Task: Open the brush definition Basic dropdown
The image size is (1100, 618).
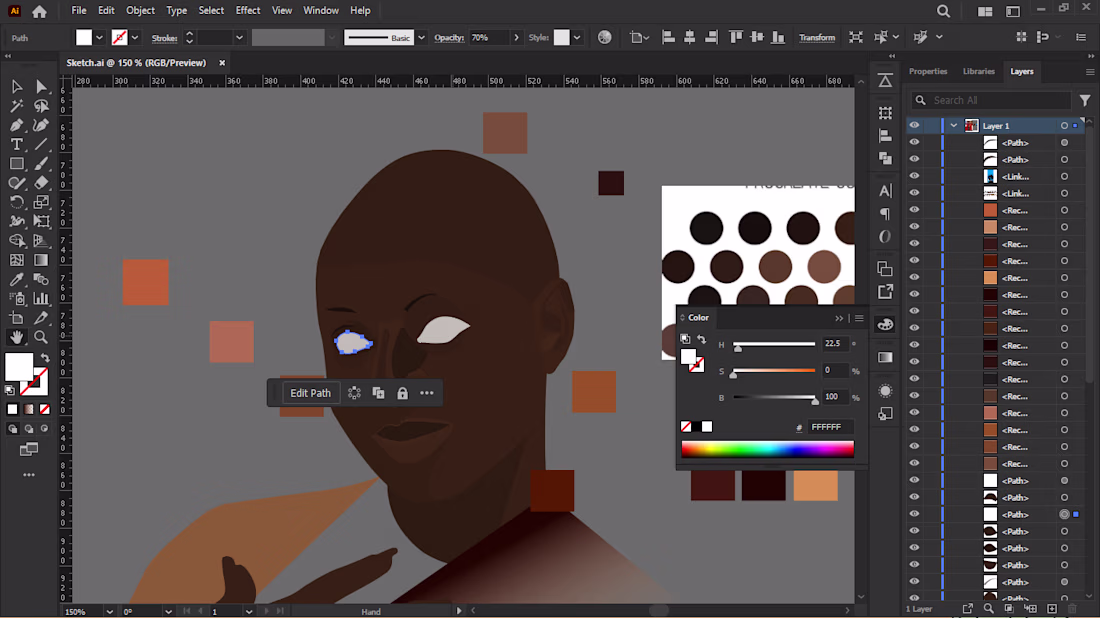Action: [421, 38]
